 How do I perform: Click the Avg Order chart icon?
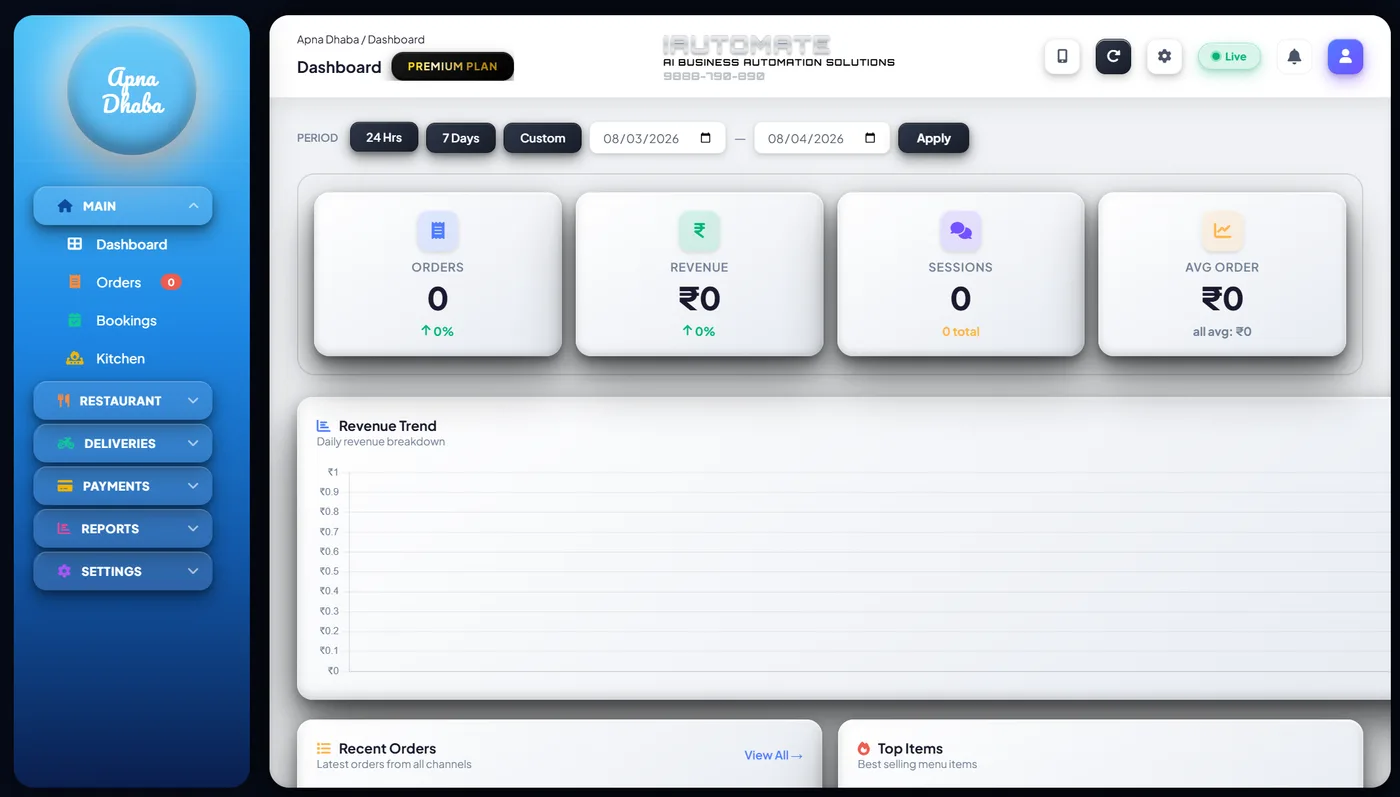point(1222,230)
